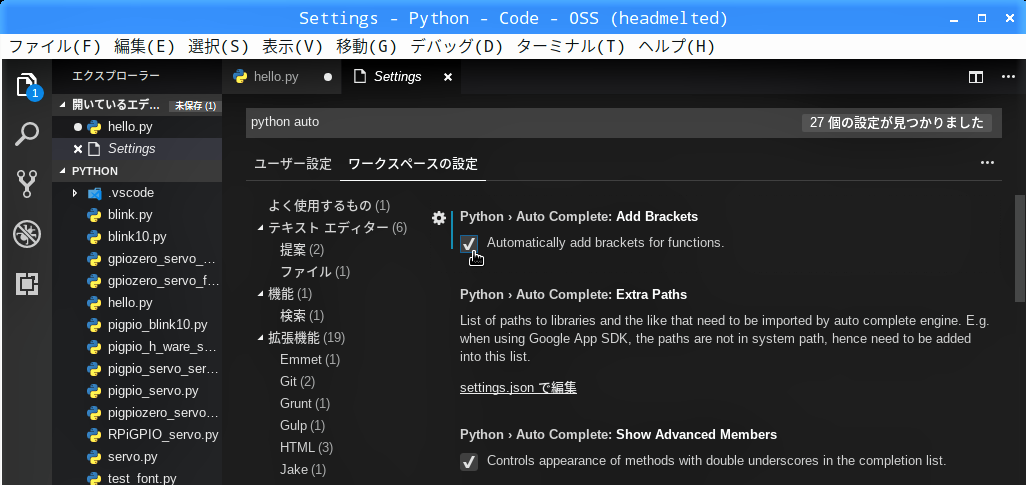
Task: Collapse 拡張機能 settings category
Action: pos(260,338)
